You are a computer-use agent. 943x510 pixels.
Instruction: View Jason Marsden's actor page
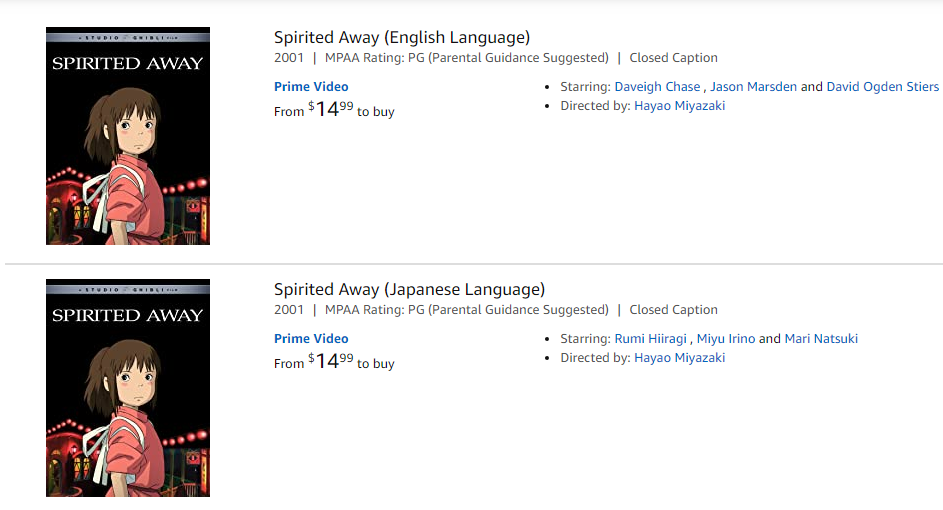[x=754, y=87]
